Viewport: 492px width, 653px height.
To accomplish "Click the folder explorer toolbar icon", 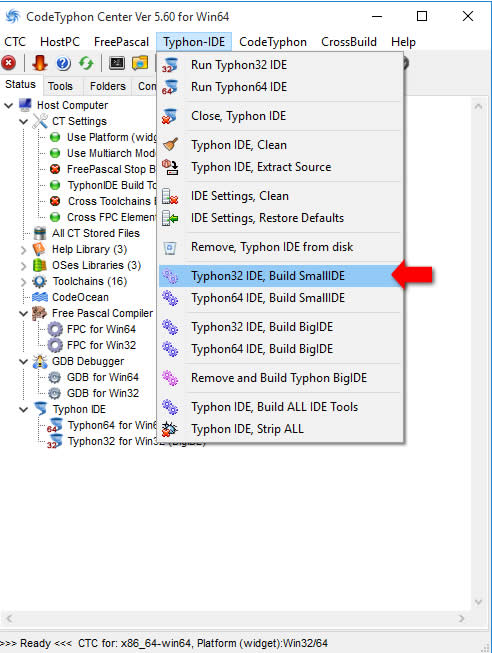I will point(140,63).
